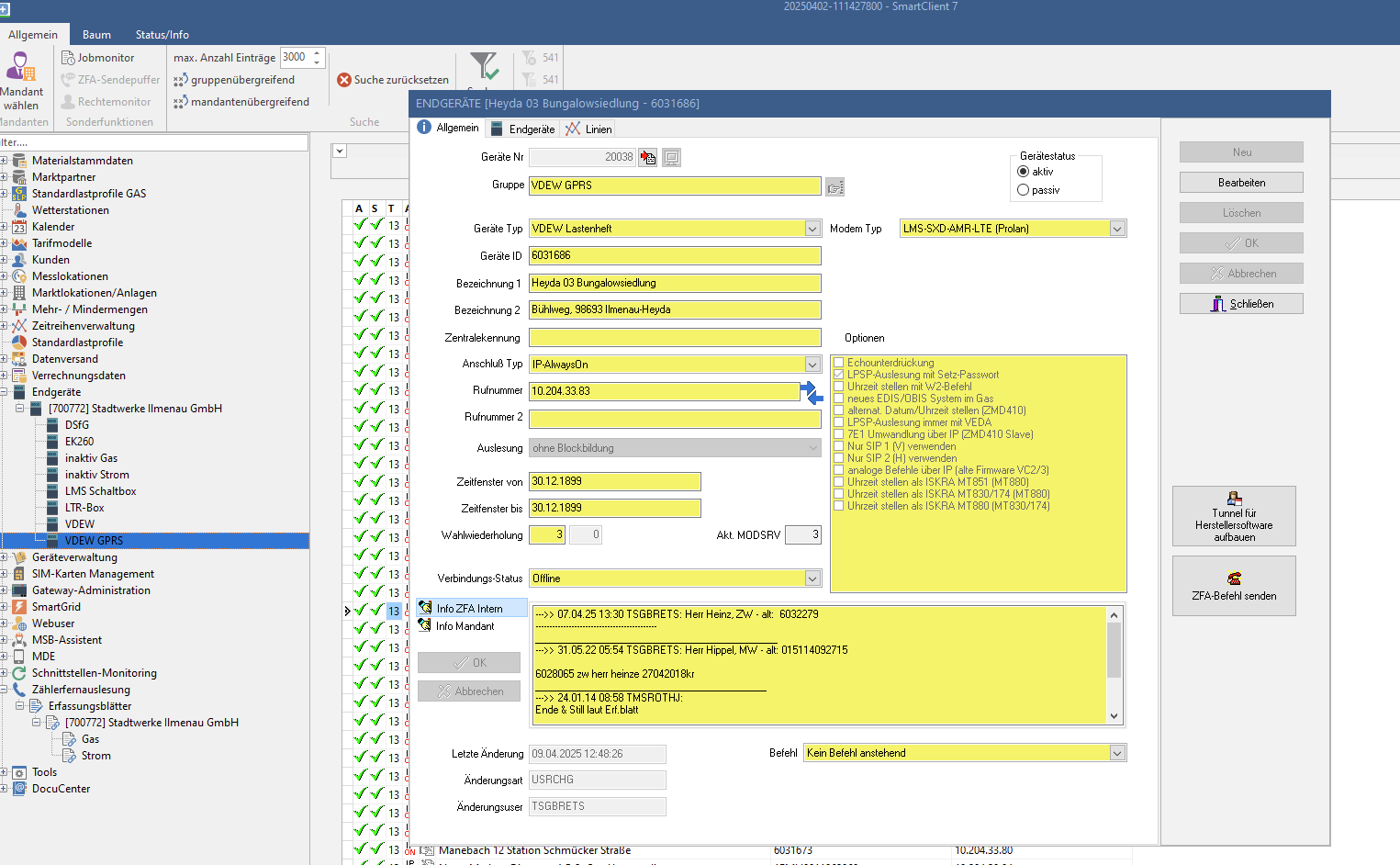Click the copy icon next to Geräte Nr
Image resolution: width=1400 pixels, height=865 pixels.
(648, 158)
